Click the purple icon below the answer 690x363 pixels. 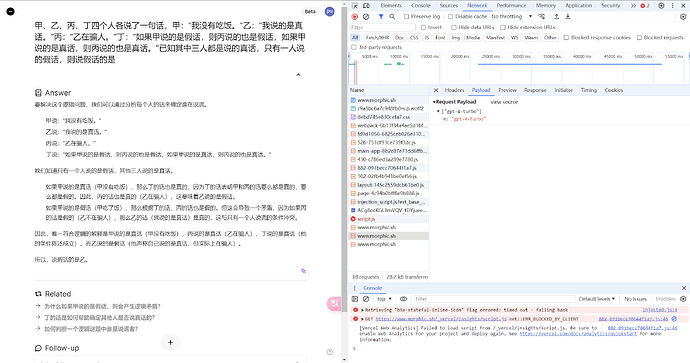point(303,271)
